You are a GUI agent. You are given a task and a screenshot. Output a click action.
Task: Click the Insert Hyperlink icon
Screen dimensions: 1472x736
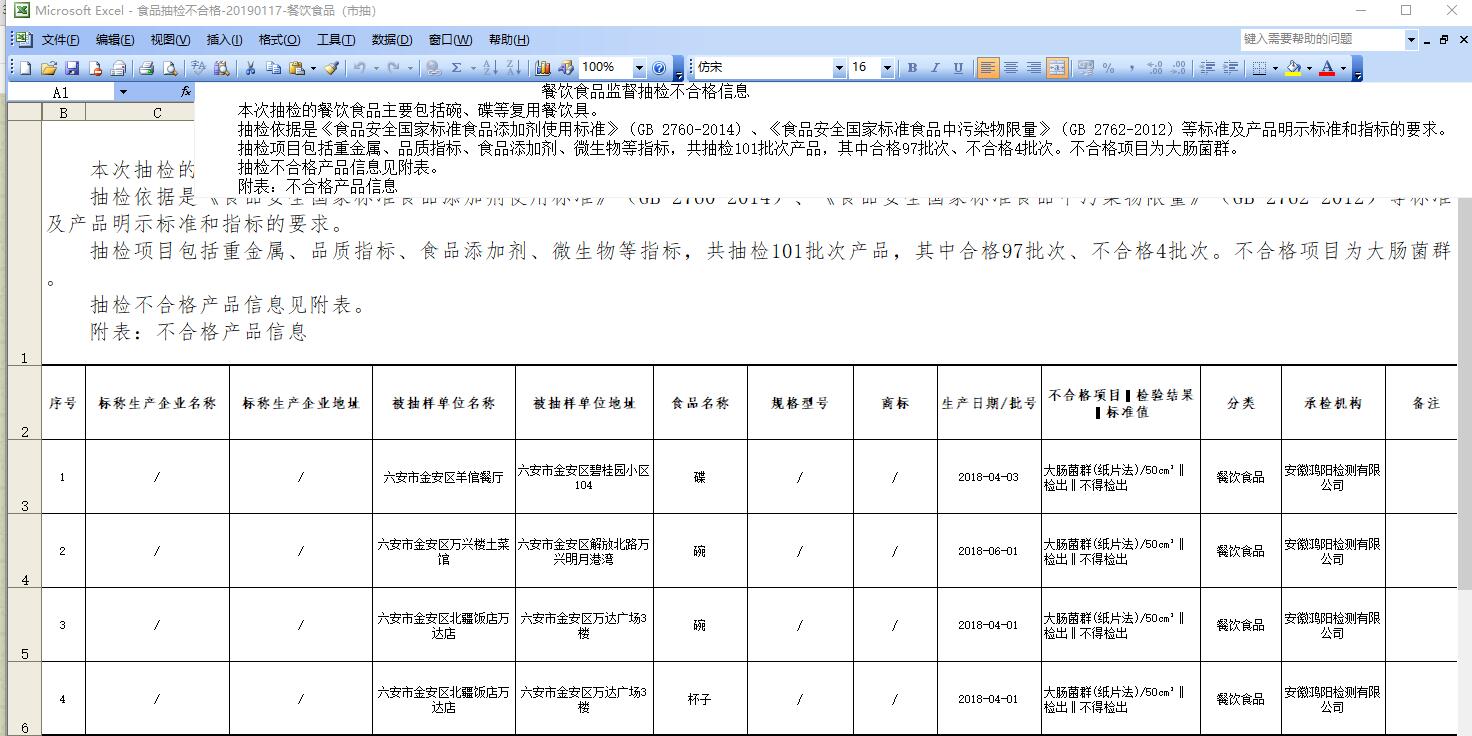pos(433,68)
